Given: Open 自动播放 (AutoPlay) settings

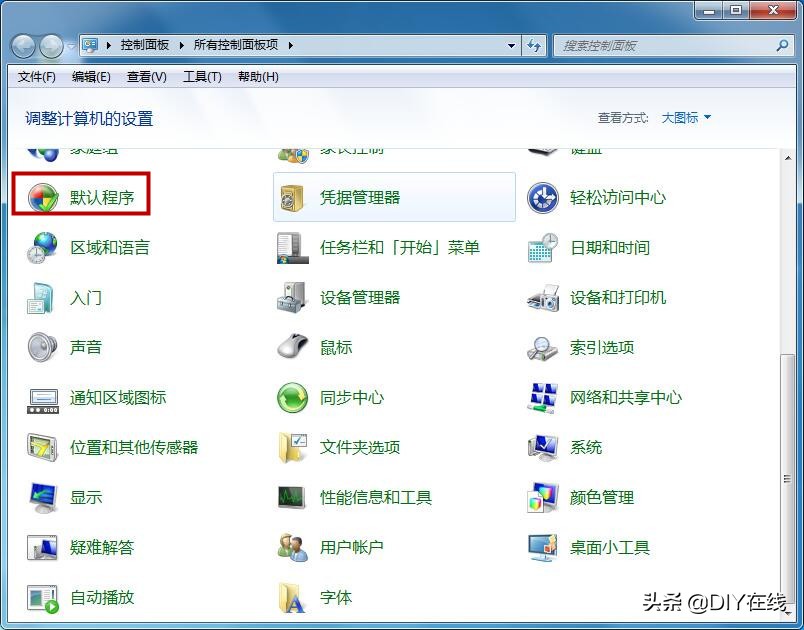Looking at the screenshot, I should pyautogui.click(x=103, y=598).
